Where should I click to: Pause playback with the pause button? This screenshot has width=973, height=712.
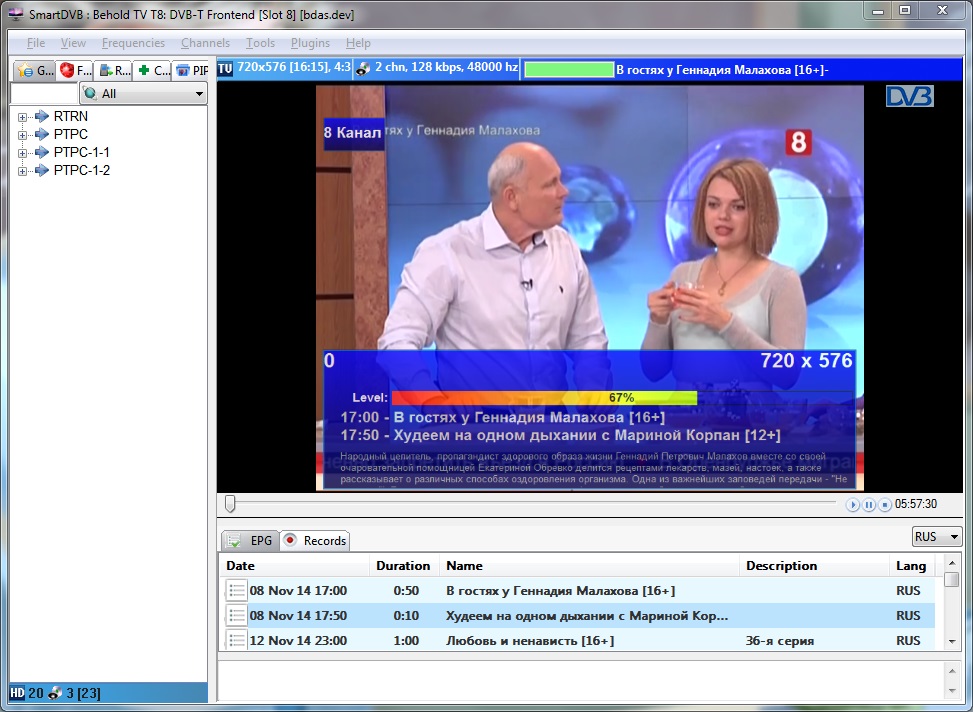(x=869, y=505)
